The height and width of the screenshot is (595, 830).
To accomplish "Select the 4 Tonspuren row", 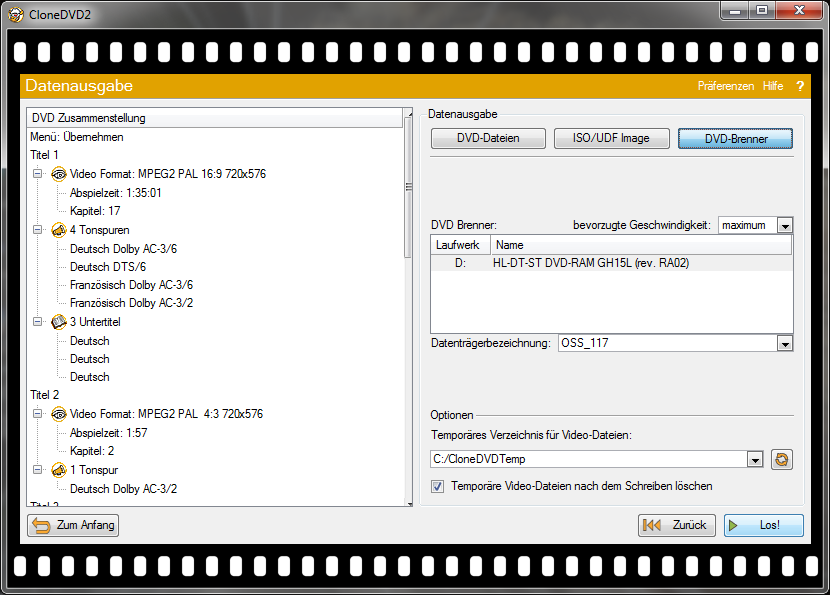I will click(100, 230).
